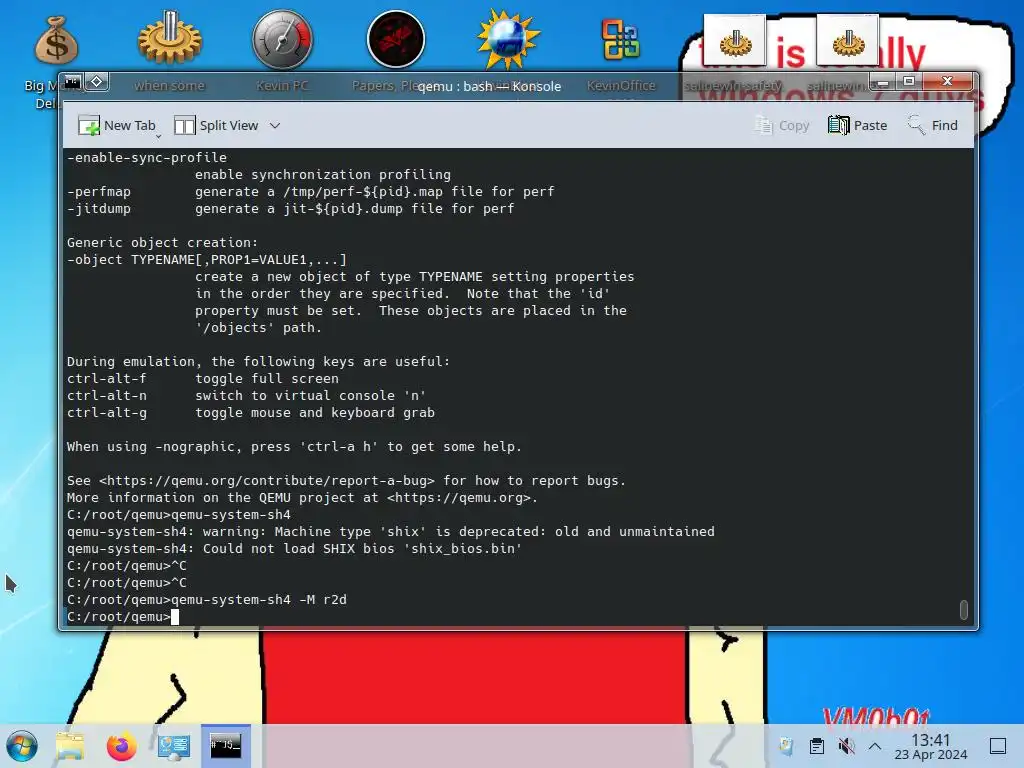
Task: Click the 'When using -nographic' help line
Action: (295, 447)
